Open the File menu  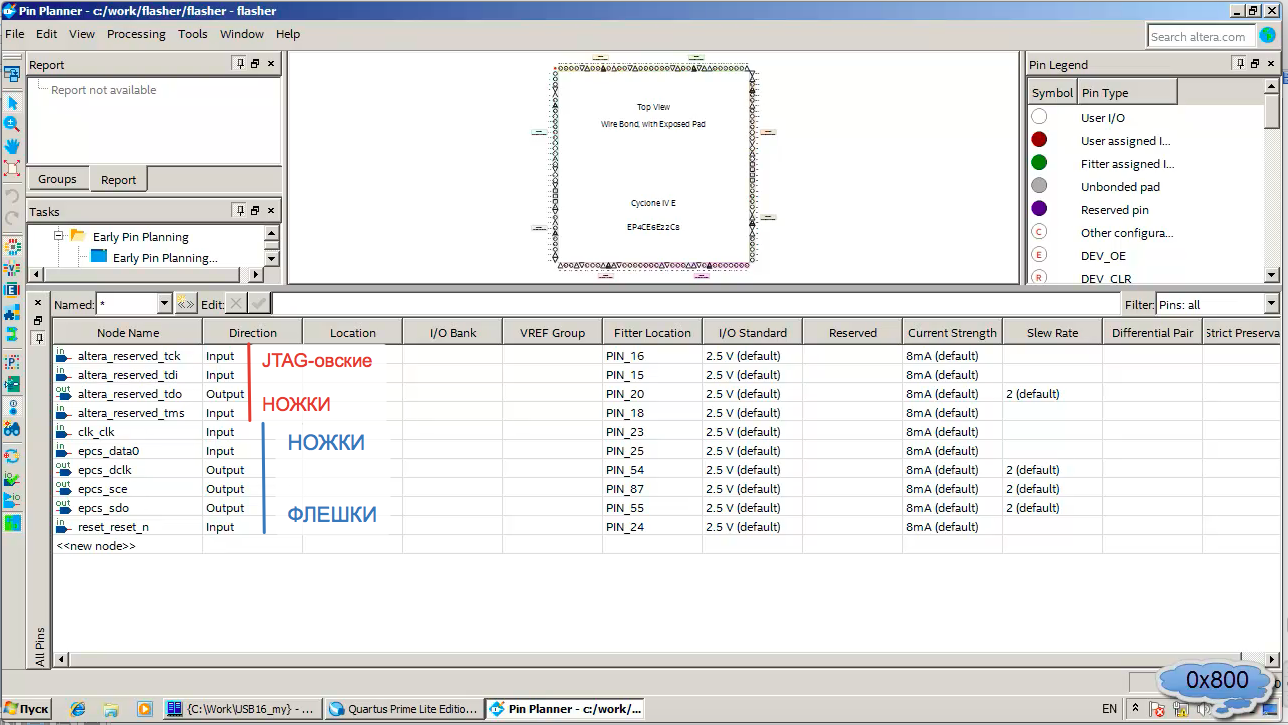point(15,34)
